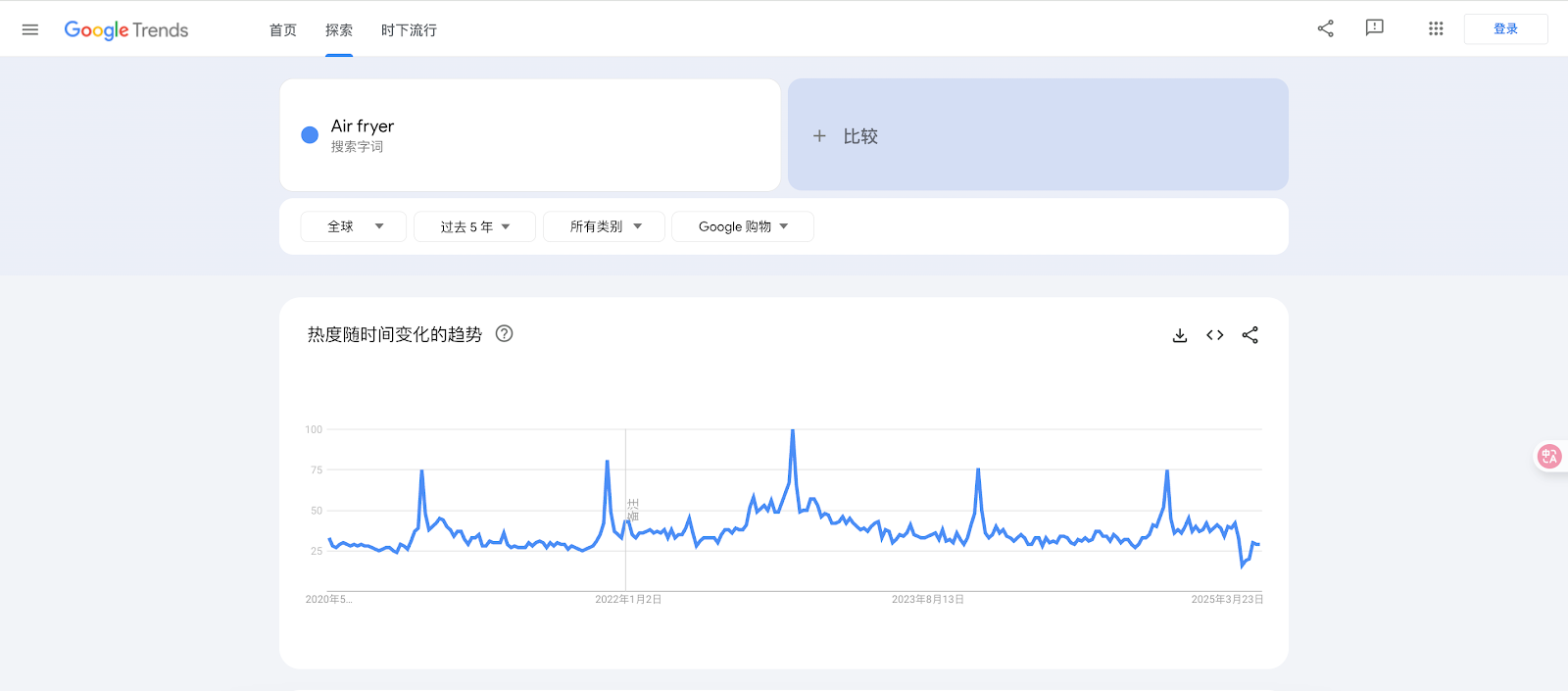The height and width of the screenshot is (691, 1568).
Task: Open the Google apps grid
Action: point(1436,28)
